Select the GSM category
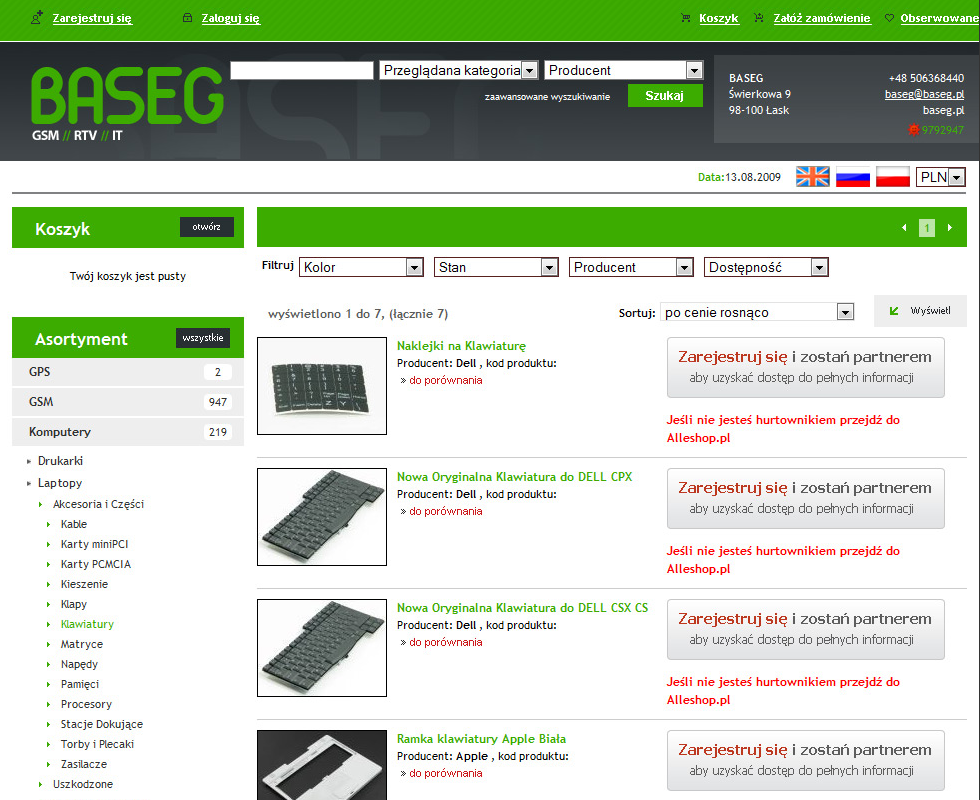Viewport: 980px width, 800px height. click(41, 402)
